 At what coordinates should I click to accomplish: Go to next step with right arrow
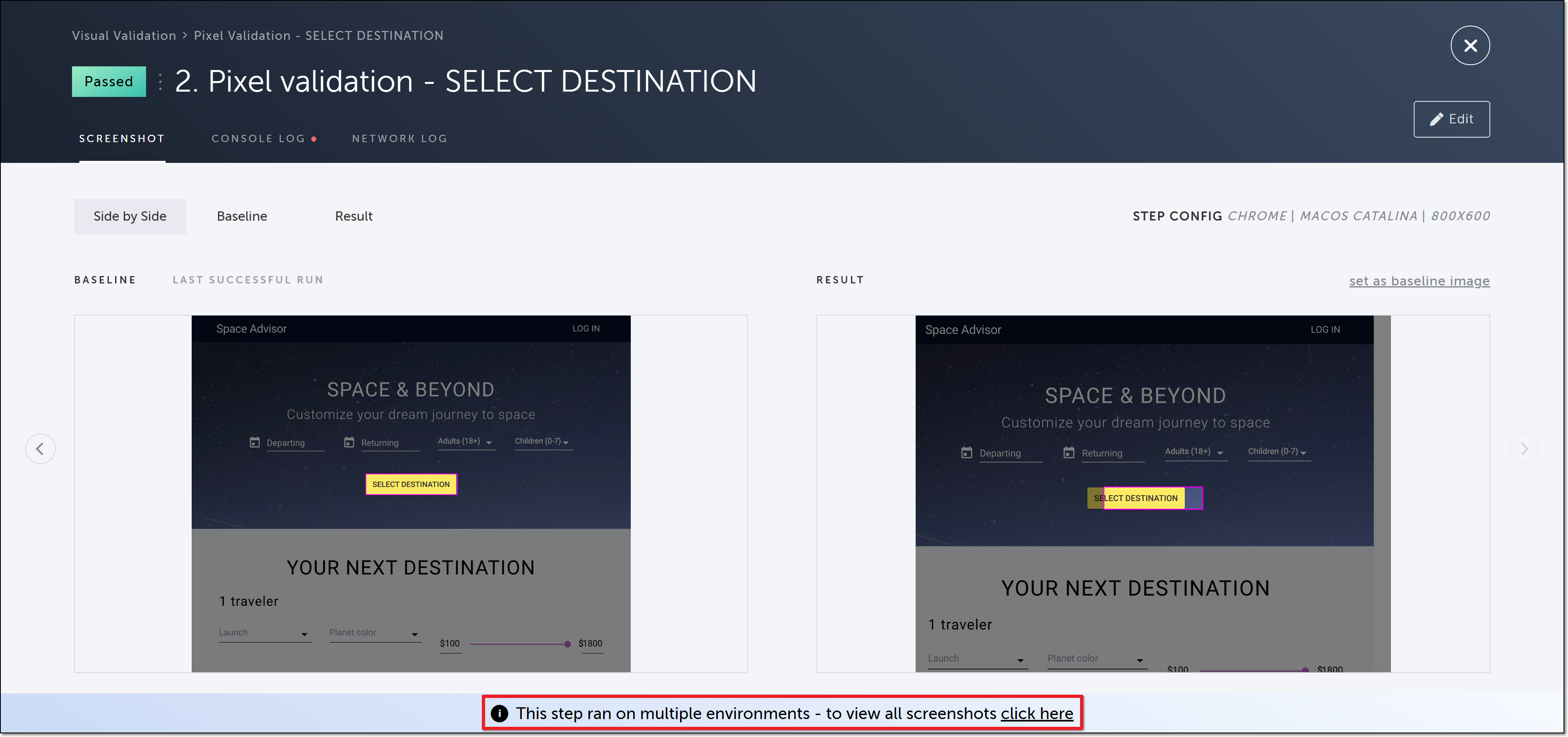click(x=1524, y=449)
